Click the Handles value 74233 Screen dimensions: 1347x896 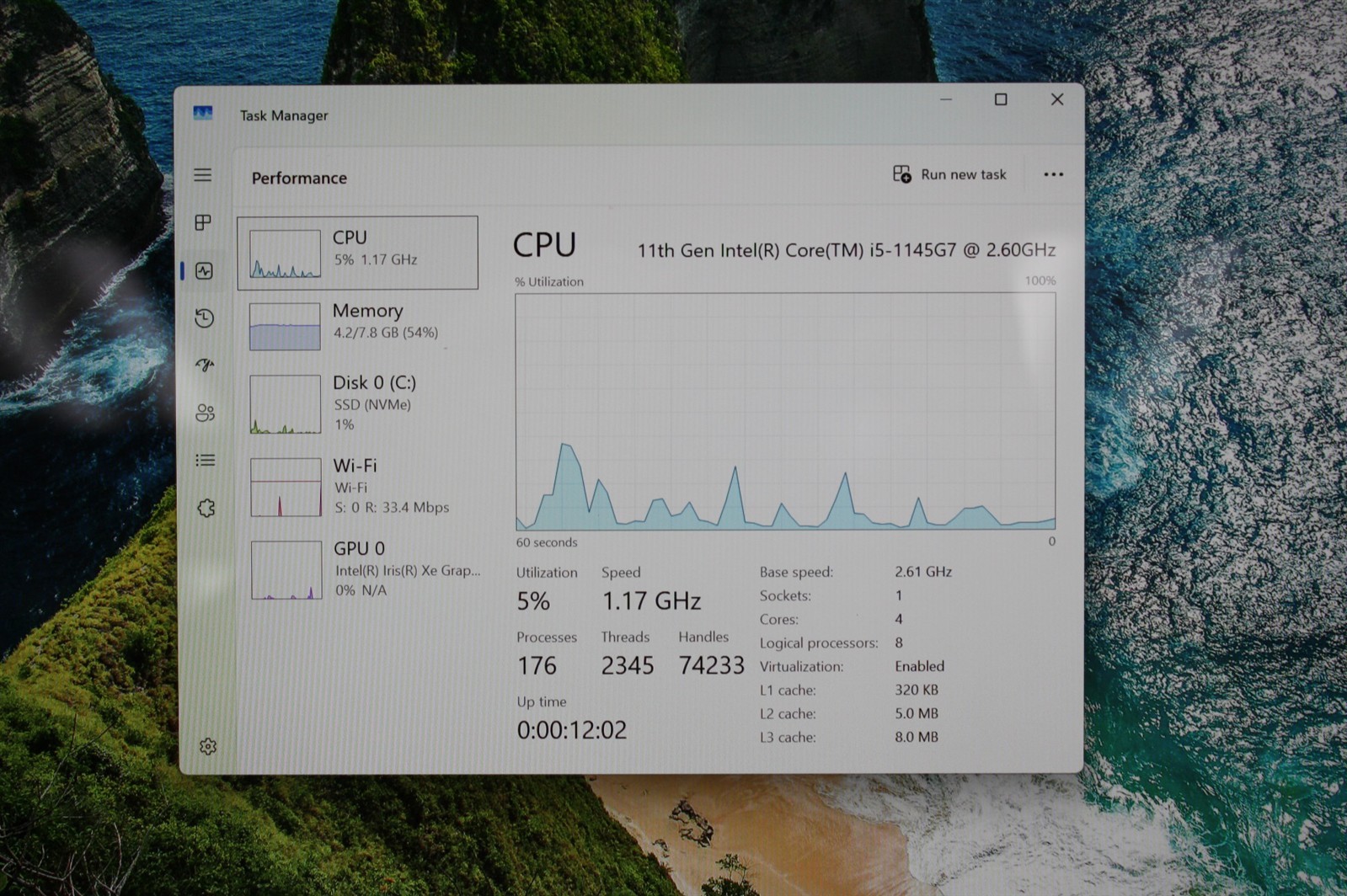coord(712,665)
